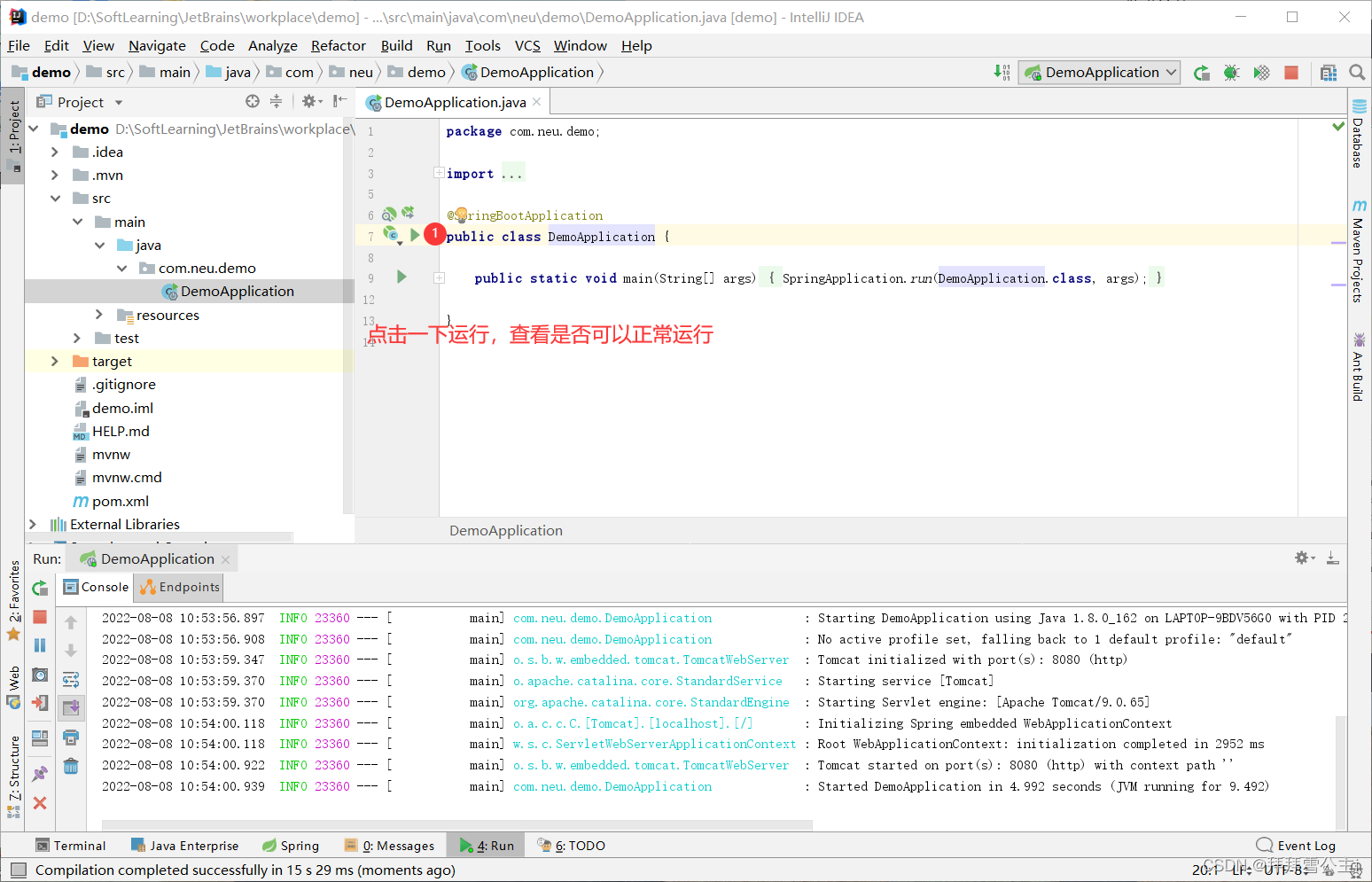Viewport: 1372px width, 882px height.
Task: Click the Search Everywhere magnifier icon
Action: [1357, 73]
